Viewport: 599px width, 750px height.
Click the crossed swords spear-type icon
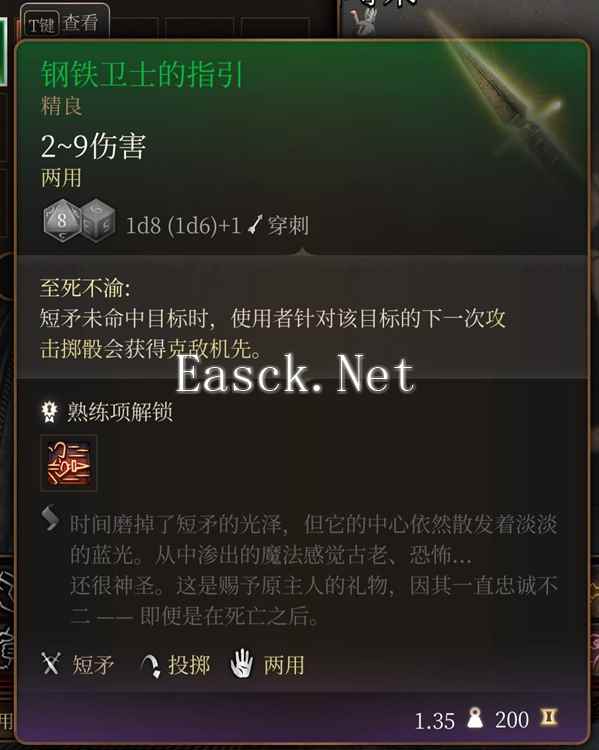[51, 664]
